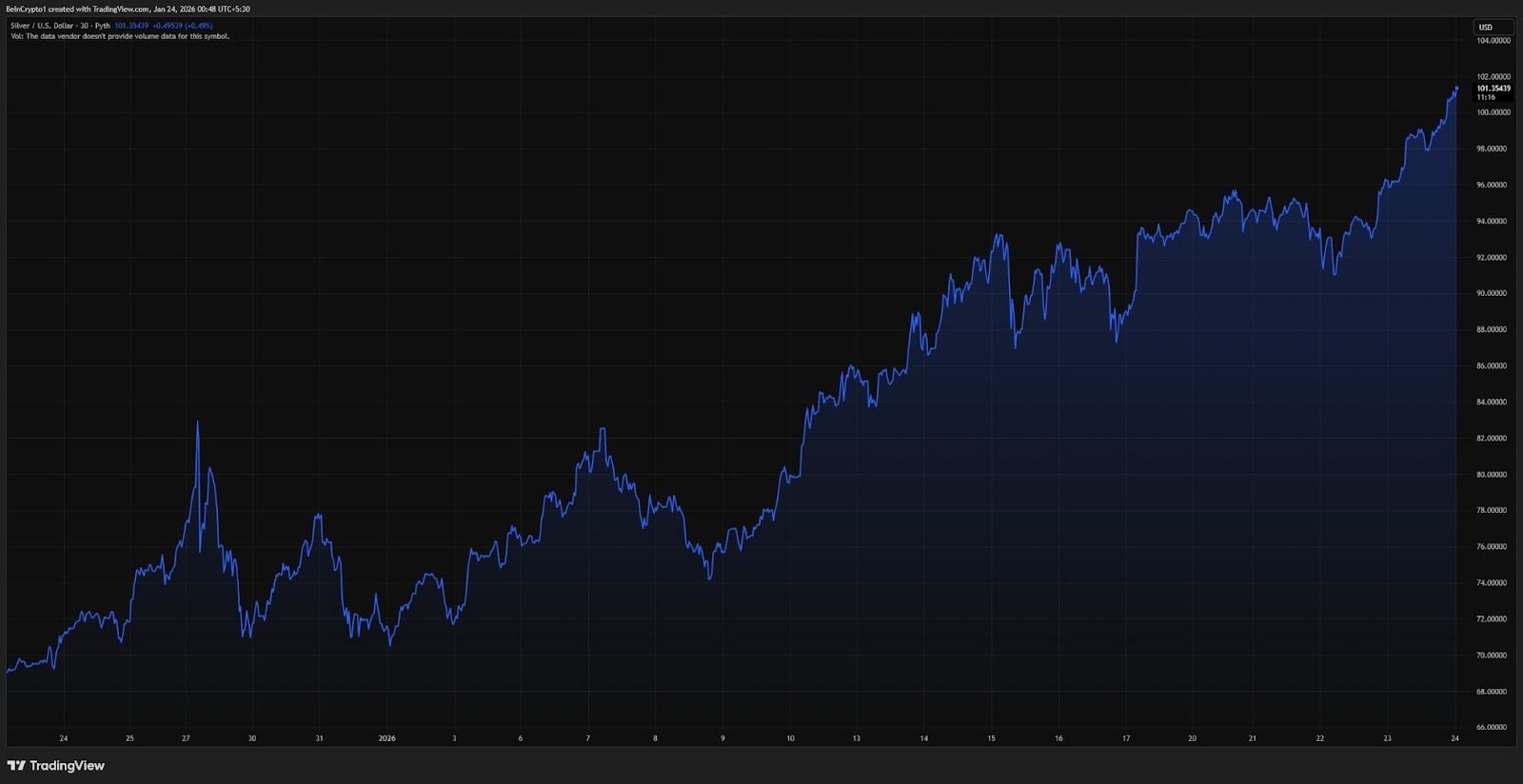Select the 27 date label on the time axis

click(x=186, y=738)
